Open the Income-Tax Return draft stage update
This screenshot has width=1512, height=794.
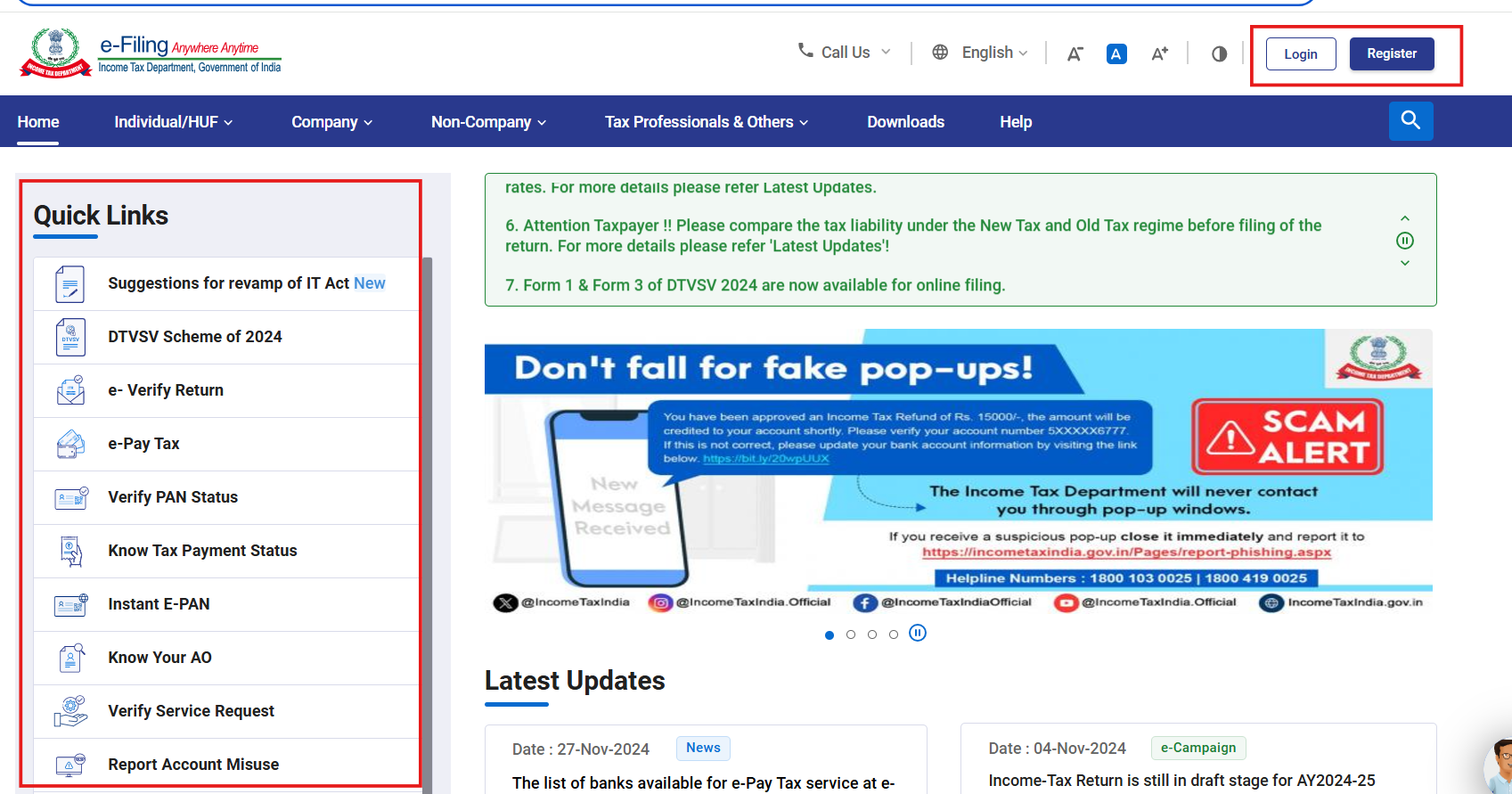tap(1181, 781)
